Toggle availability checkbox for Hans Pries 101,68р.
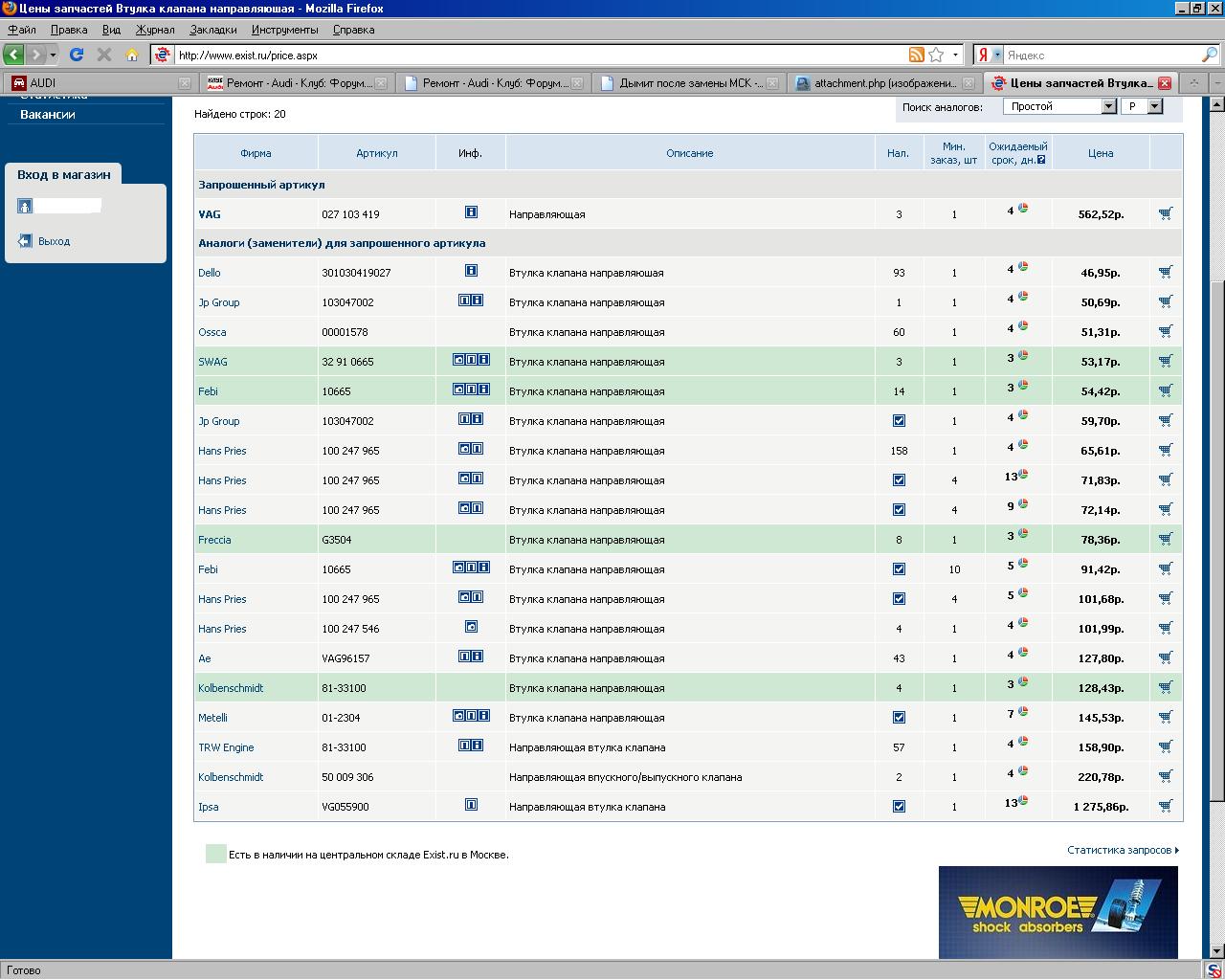The width and height of the screenshot is (1225, 980). [899, 598]
